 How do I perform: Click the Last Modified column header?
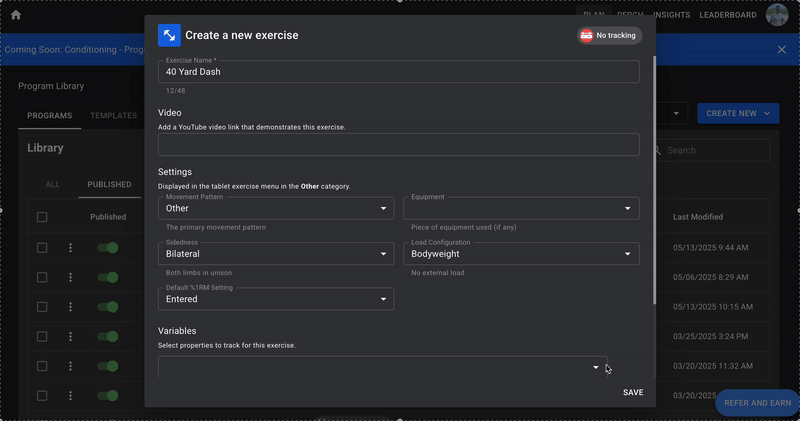697,217
